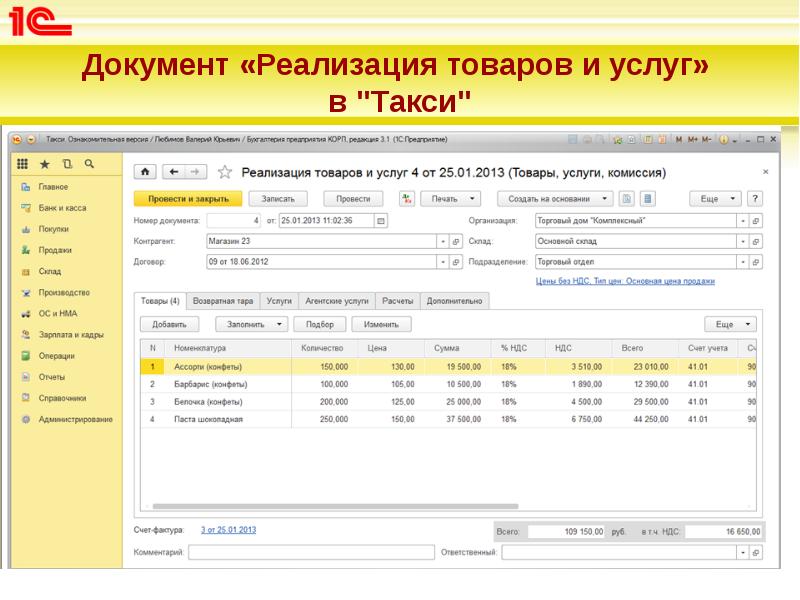Click the calendar icon in title bar
The image size is (800, 600).
pos(662,139)
